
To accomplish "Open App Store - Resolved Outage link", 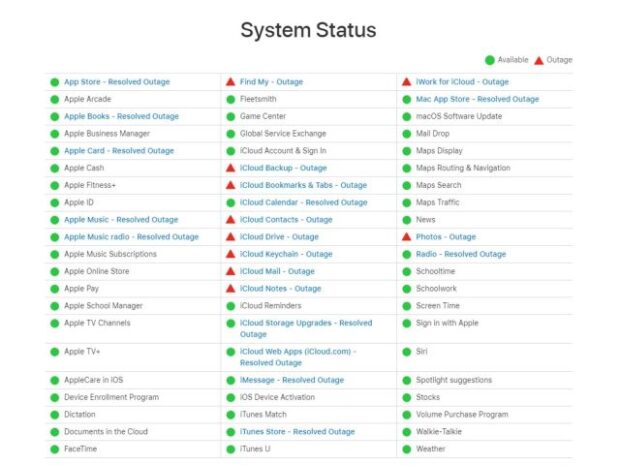I will point(117,82).
